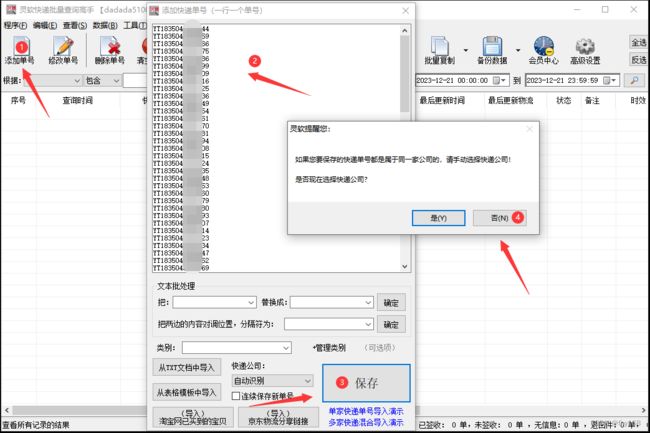
Task: Toggle 连续保存新单号 checkbox
Action: (x=235, y=396)
